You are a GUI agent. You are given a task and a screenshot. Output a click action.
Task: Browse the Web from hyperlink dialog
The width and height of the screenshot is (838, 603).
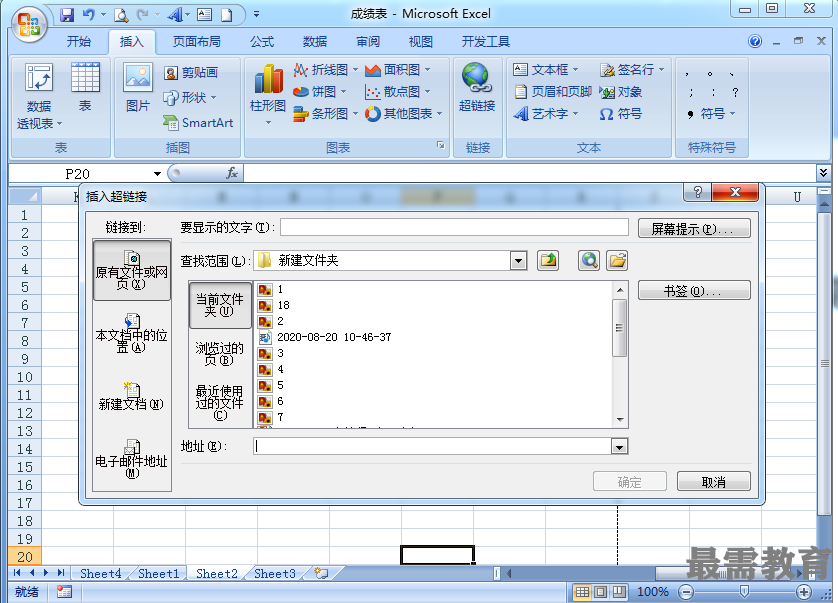coord(589,261)
